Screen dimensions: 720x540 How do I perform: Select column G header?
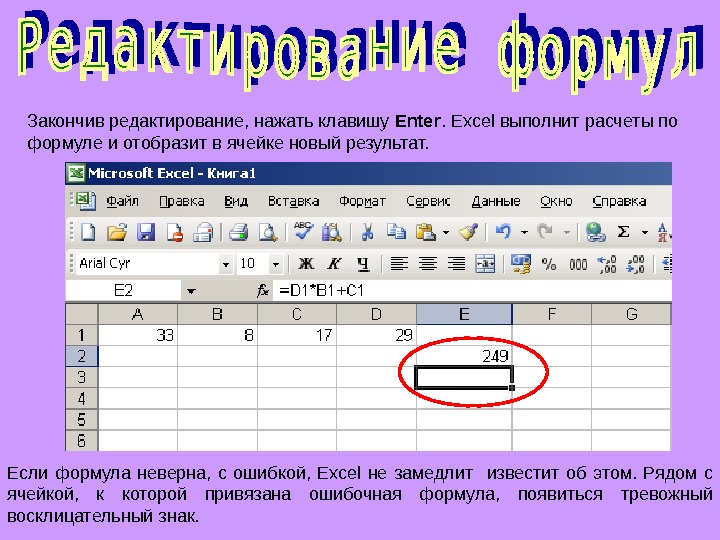[631, 314]
